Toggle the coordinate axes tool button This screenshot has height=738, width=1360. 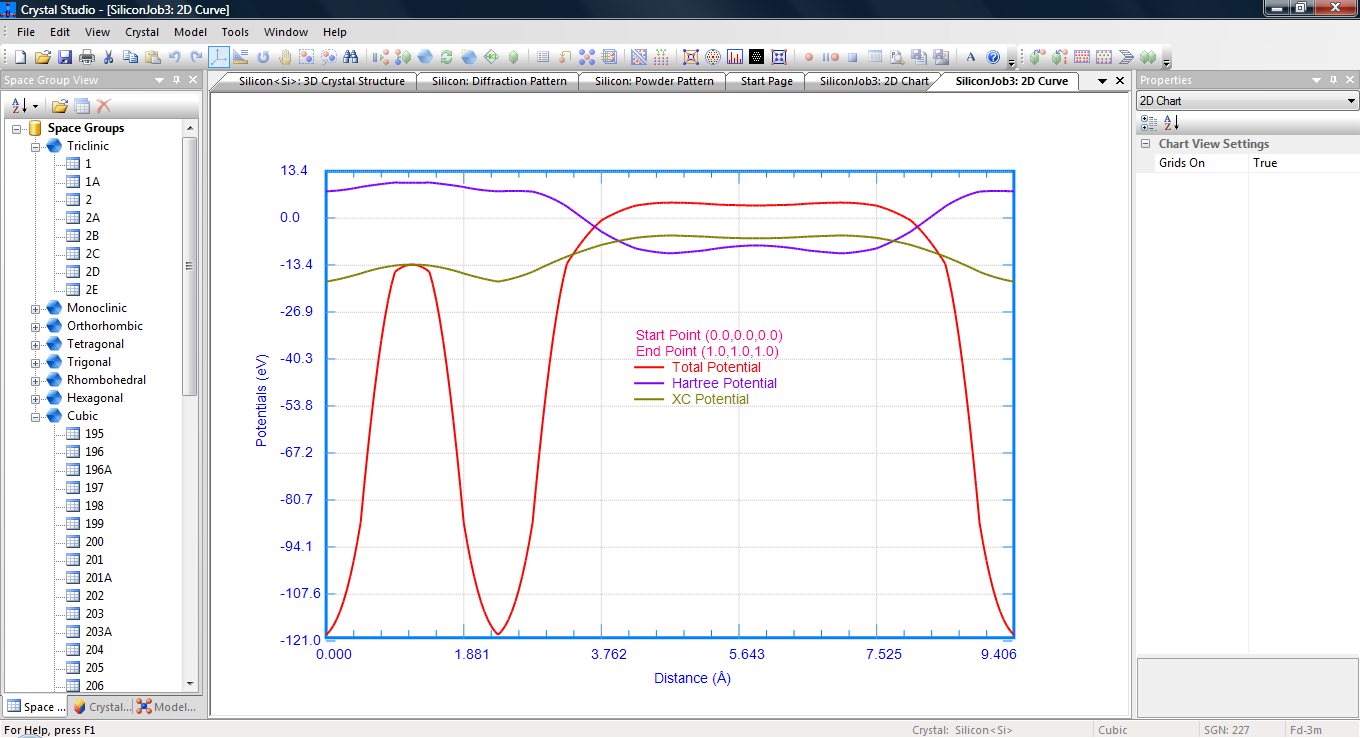[x=219, y=57]
